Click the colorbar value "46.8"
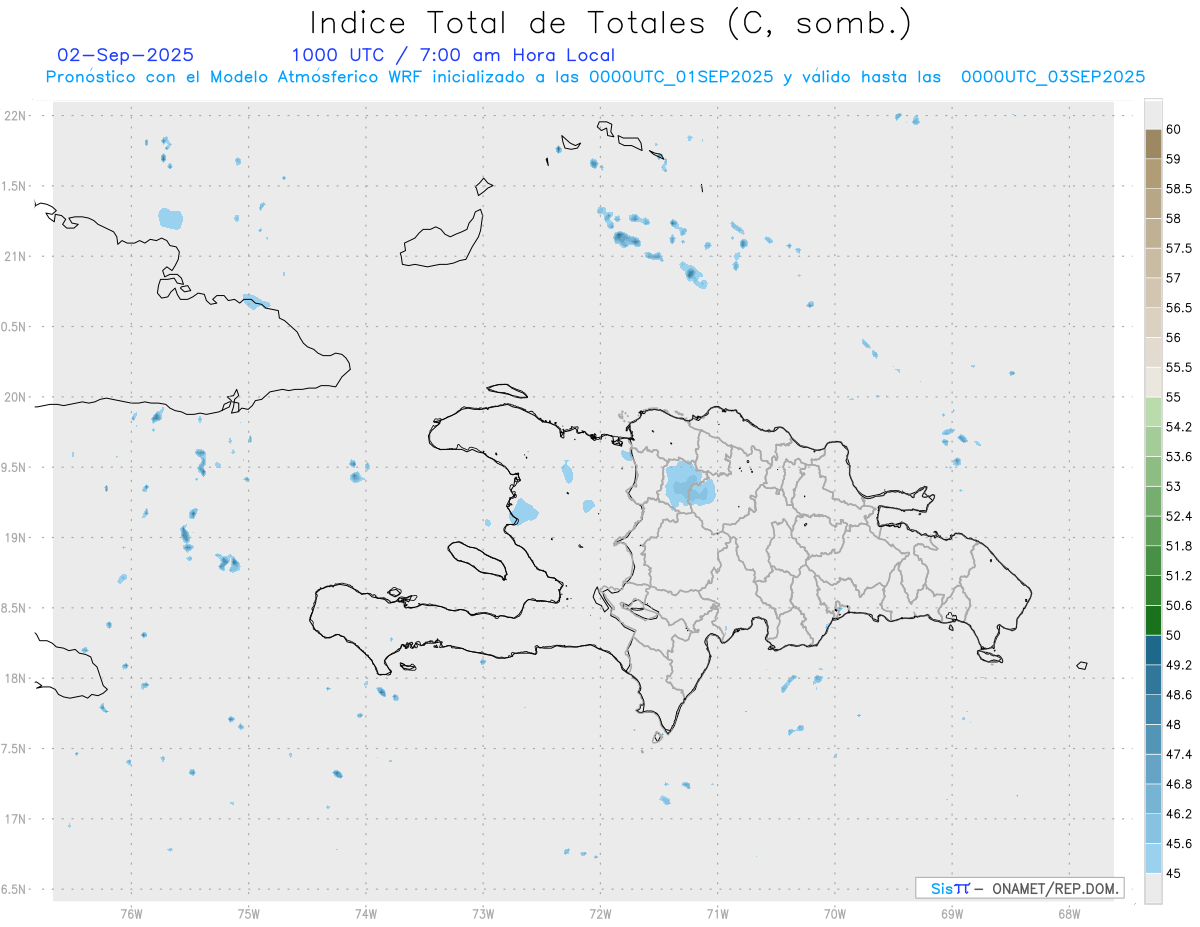The image size is (1200, 927). click(1178, 784)
